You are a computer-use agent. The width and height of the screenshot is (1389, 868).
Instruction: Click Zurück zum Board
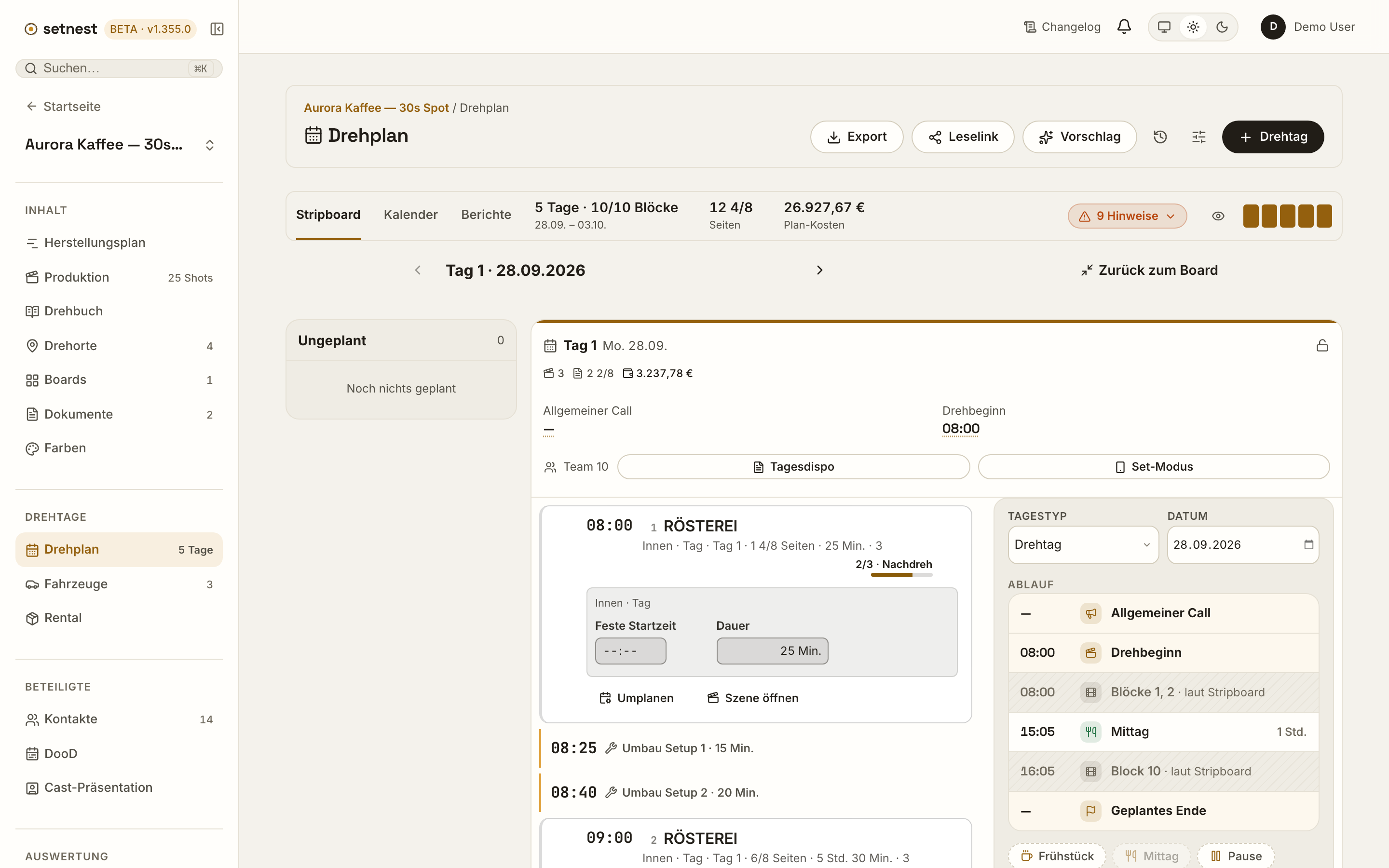(1149, 270)
